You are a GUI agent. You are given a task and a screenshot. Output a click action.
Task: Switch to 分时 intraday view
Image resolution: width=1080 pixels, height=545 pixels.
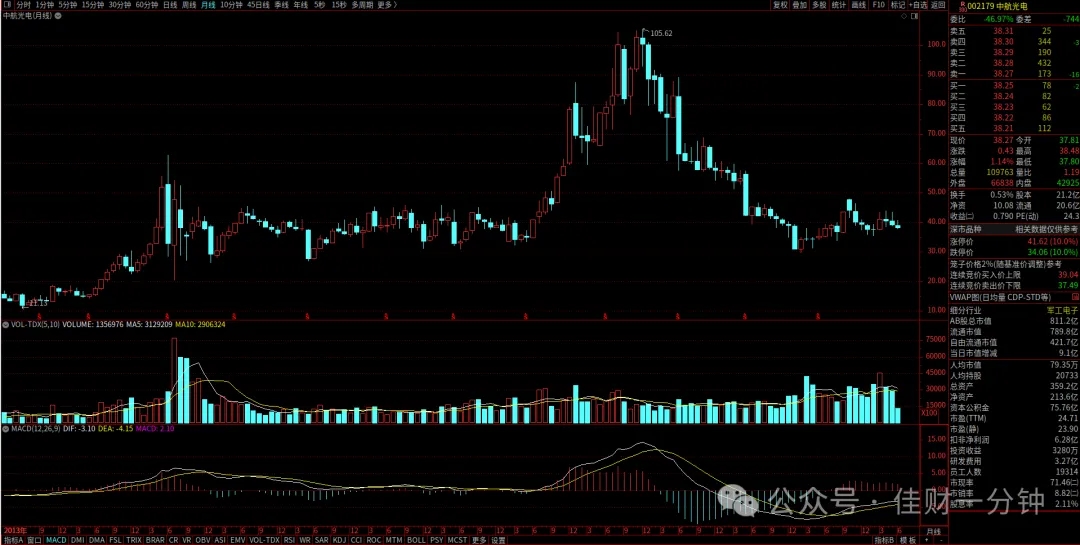[23, 5]
